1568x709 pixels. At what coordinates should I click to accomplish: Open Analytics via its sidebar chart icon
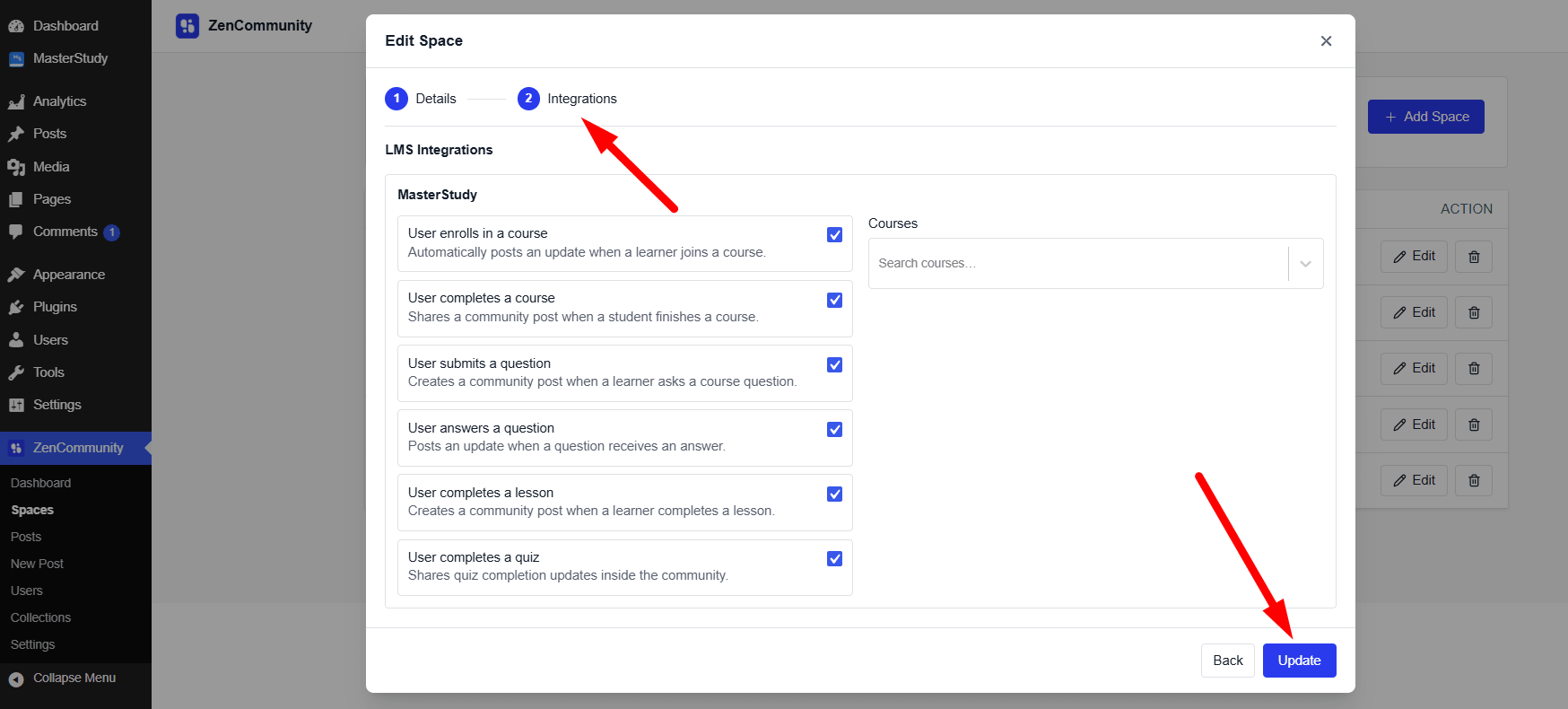16,101
